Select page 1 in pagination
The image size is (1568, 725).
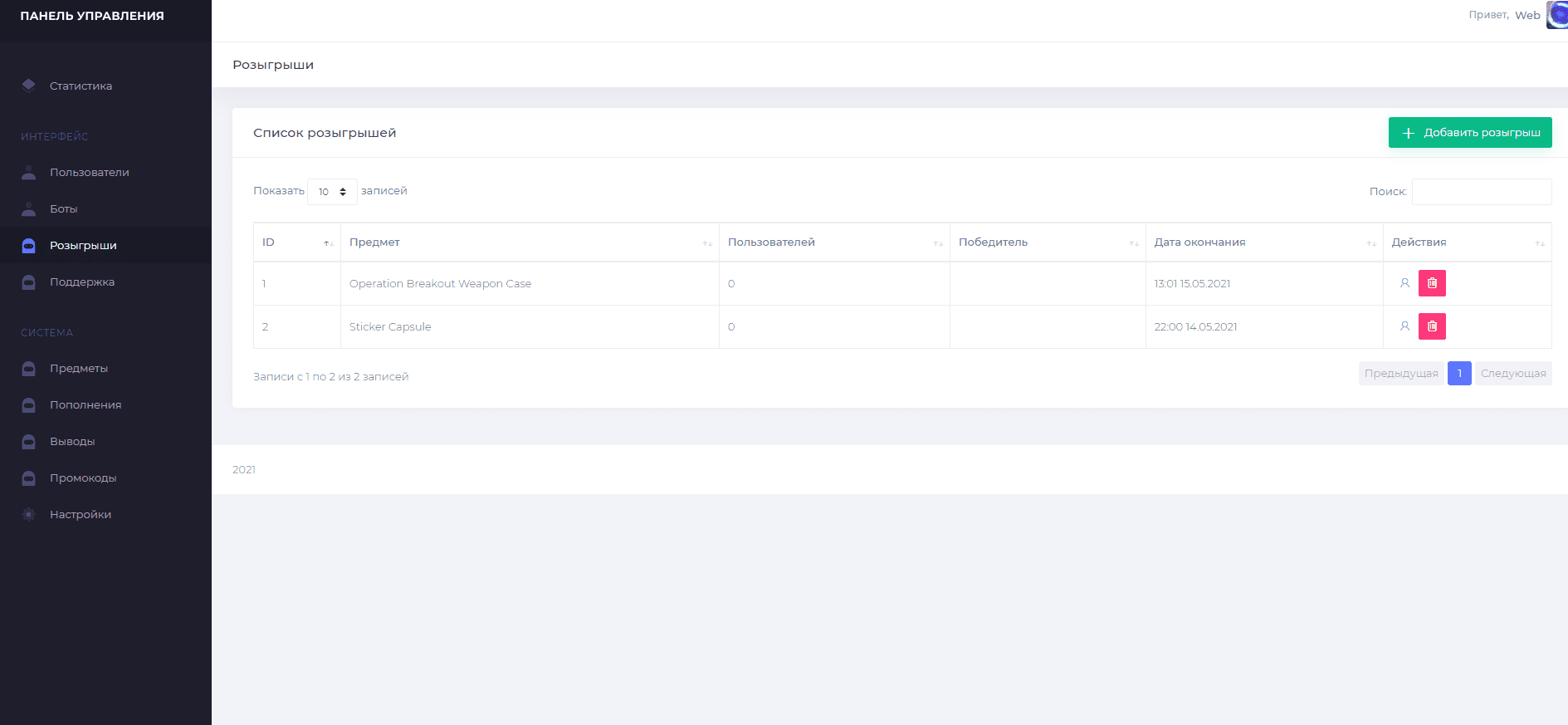(x=1459, y=374)
